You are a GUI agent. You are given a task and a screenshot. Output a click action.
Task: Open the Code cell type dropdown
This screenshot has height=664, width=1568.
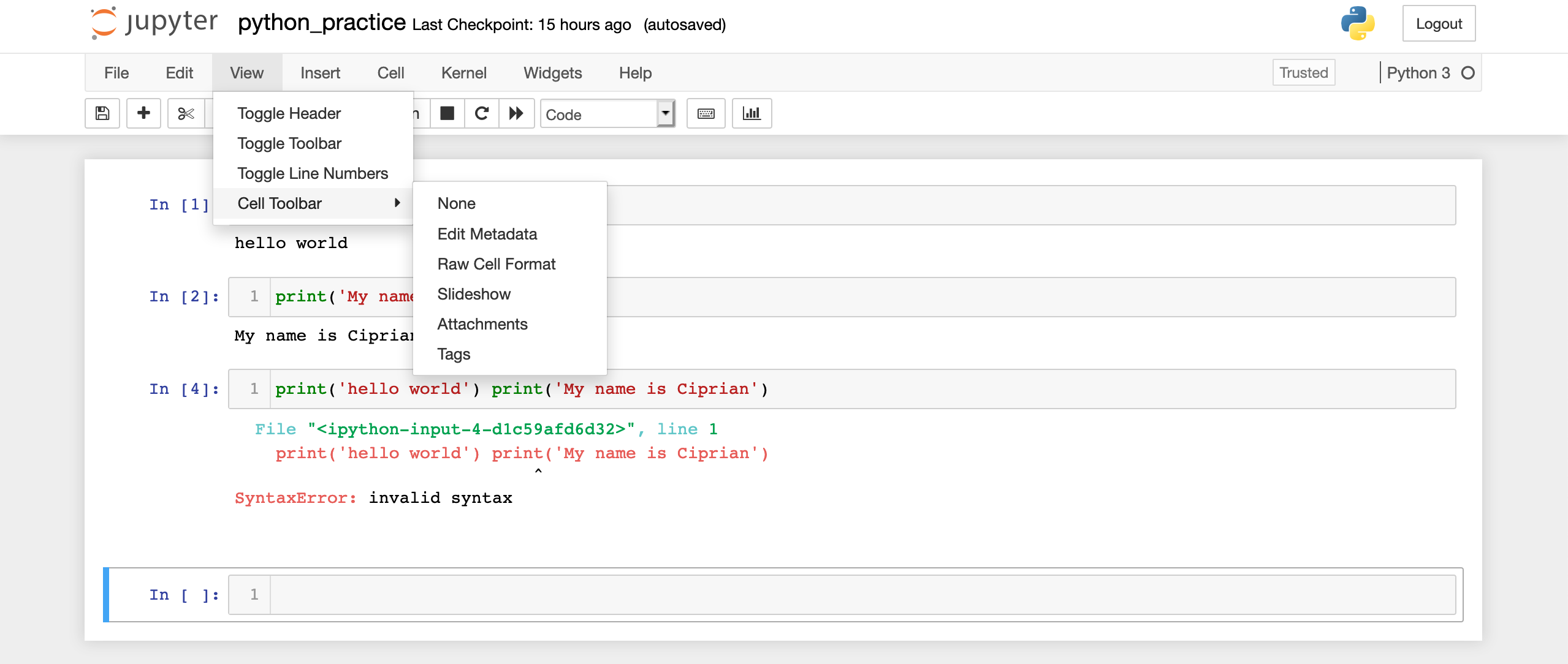(607, 114)
